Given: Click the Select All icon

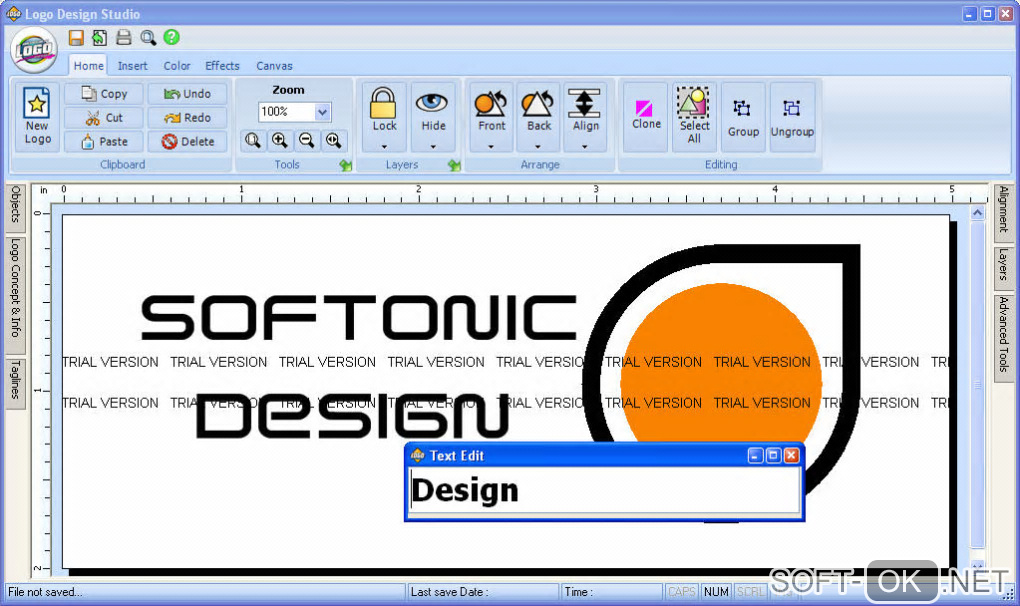Looking at the screenshot, I should pos(693,103).
